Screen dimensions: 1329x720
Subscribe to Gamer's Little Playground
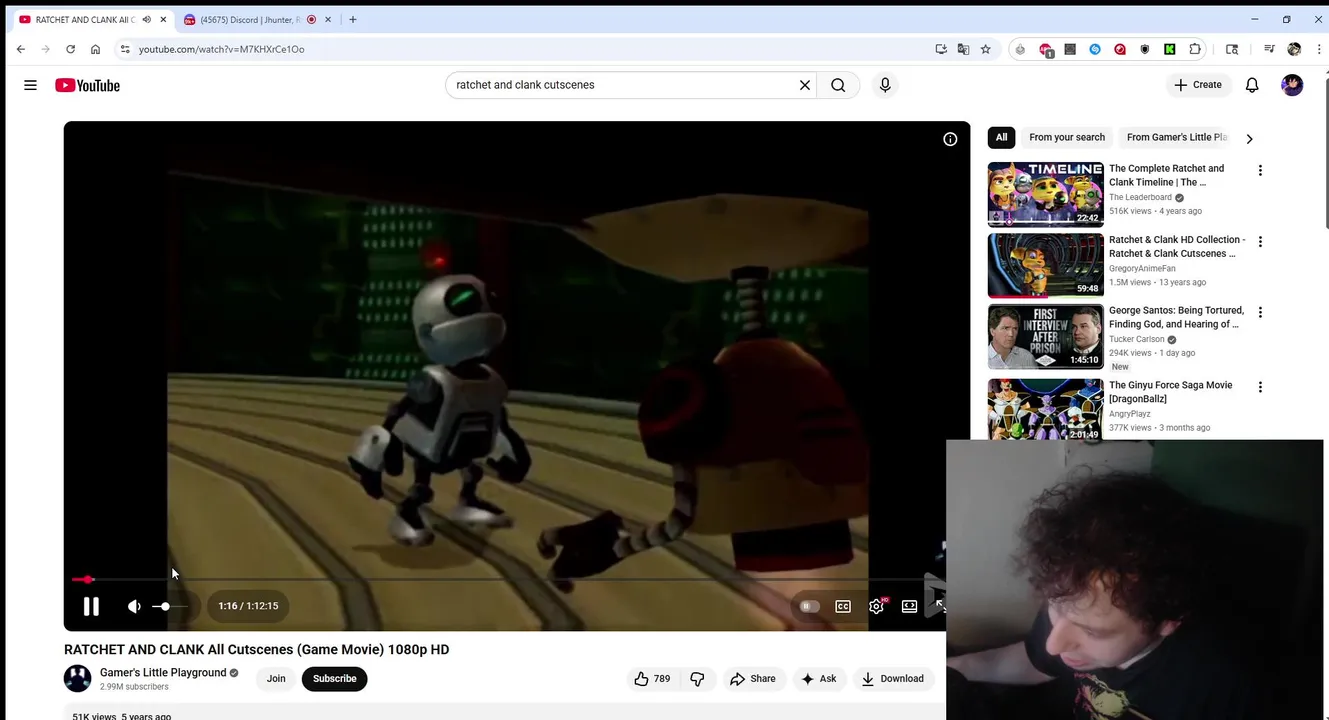[x=334, y=678]
